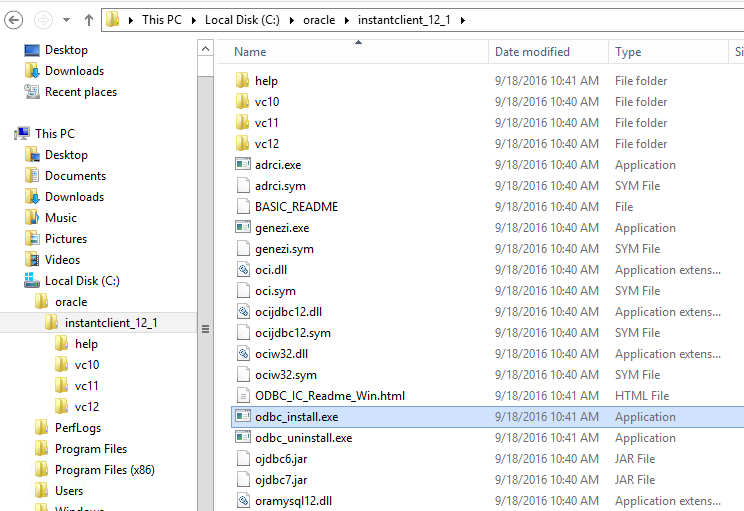Image resolution: width=744 pixels, height=511 pixels.
Task: Open Documents in navigation pane
Action: point(75,176)
